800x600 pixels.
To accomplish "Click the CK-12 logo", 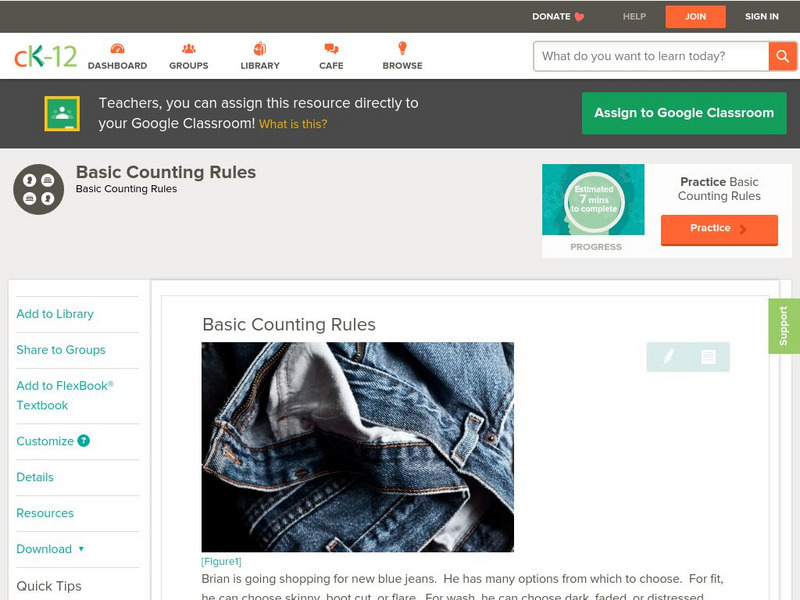I will coord(45,57).
